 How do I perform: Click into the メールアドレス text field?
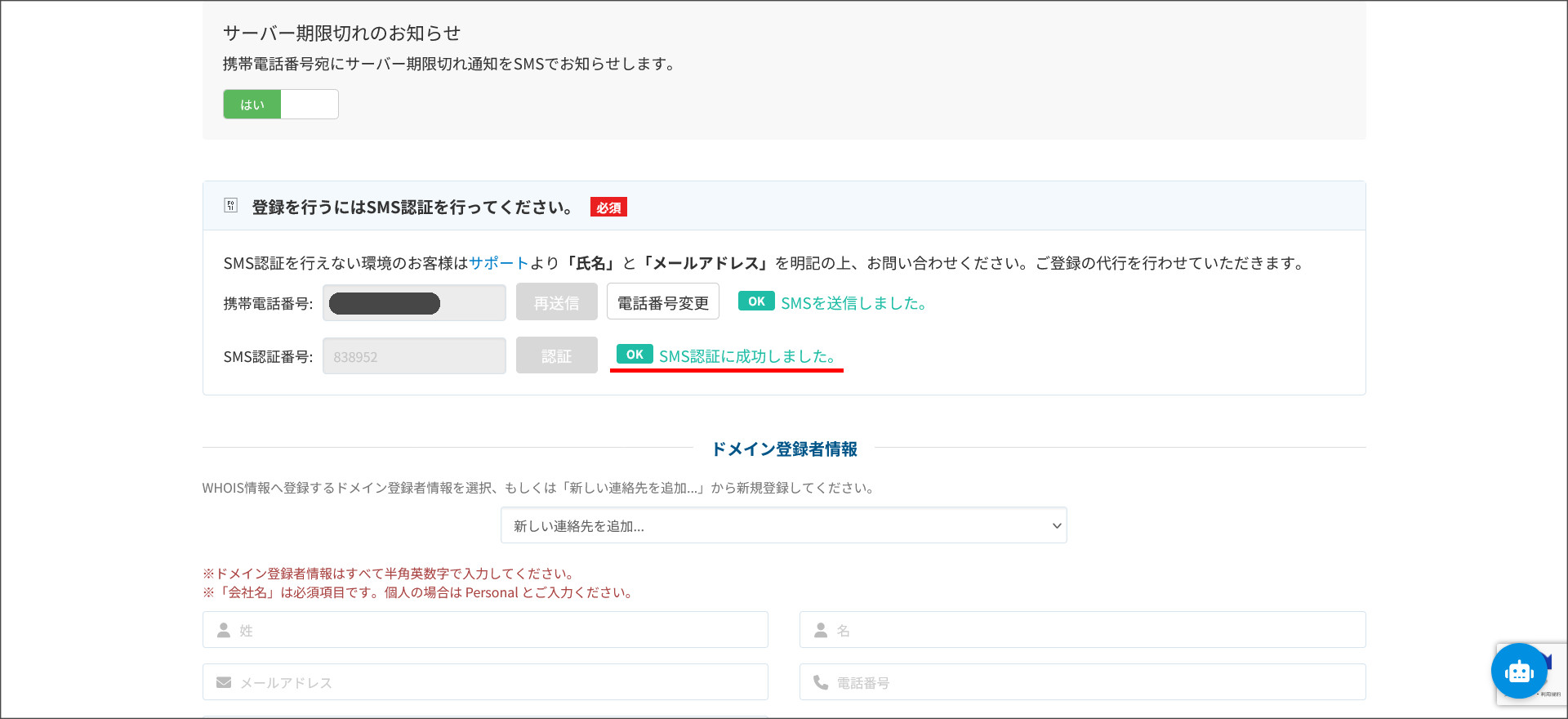click(x=498, y=682)
